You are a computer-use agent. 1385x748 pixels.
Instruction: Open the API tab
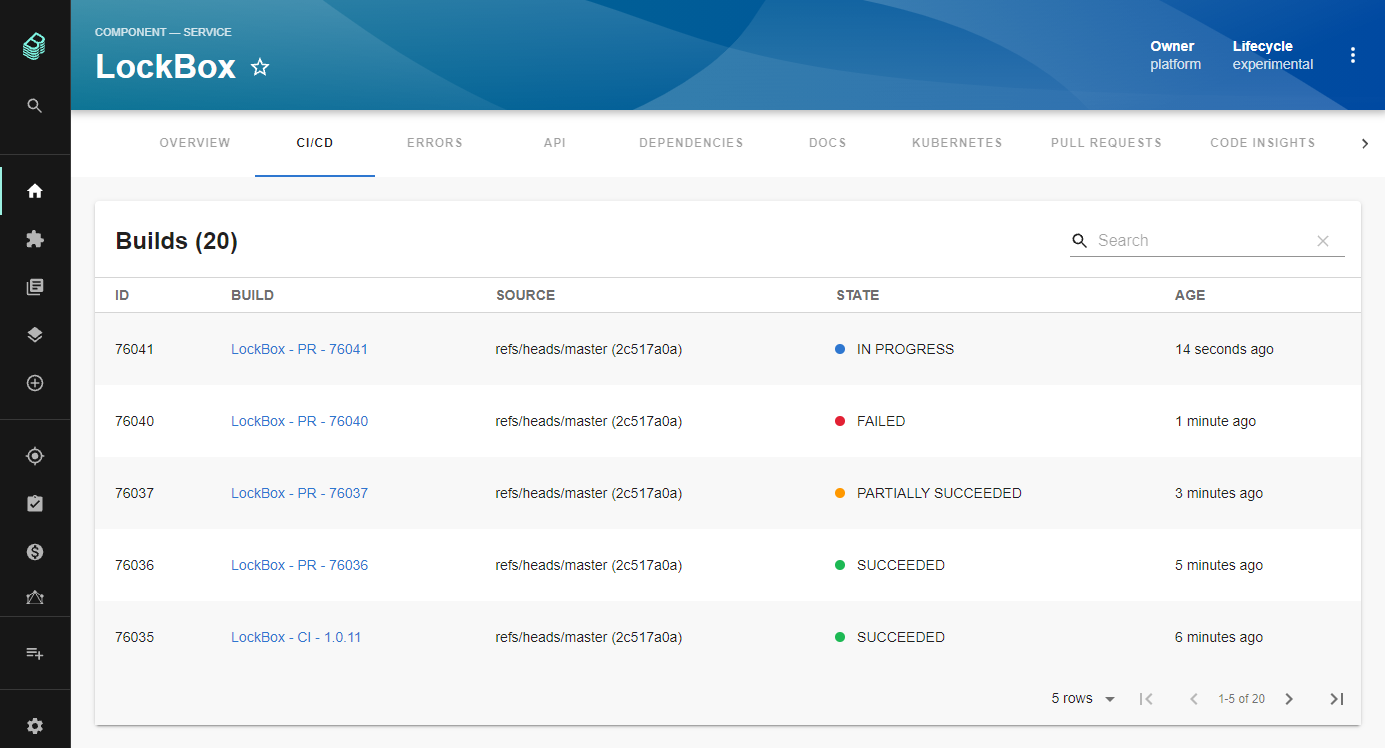tap(555, 143)
